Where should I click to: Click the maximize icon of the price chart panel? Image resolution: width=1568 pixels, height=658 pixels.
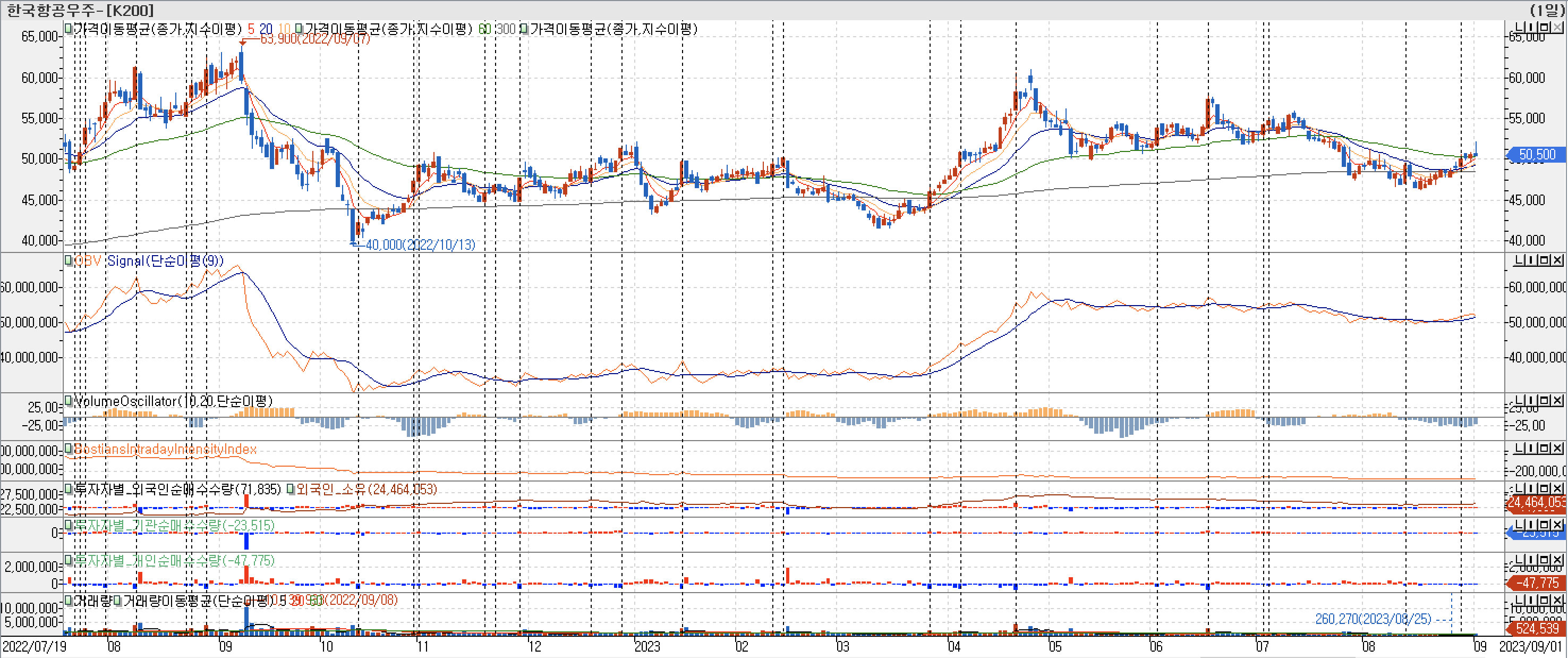coord(1544,28)
